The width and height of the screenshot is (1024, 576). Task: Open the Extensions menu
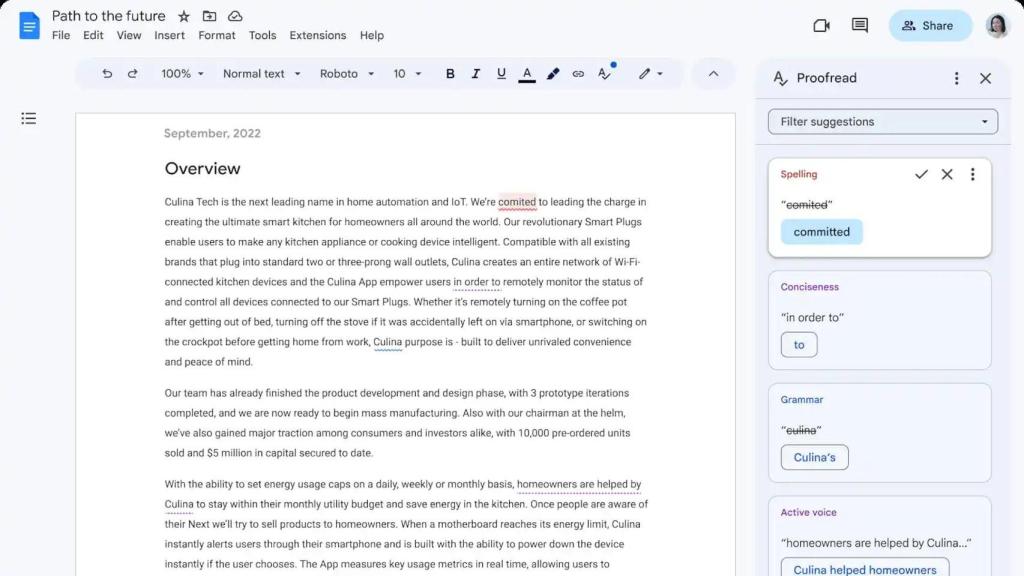[x=317, y=35]
